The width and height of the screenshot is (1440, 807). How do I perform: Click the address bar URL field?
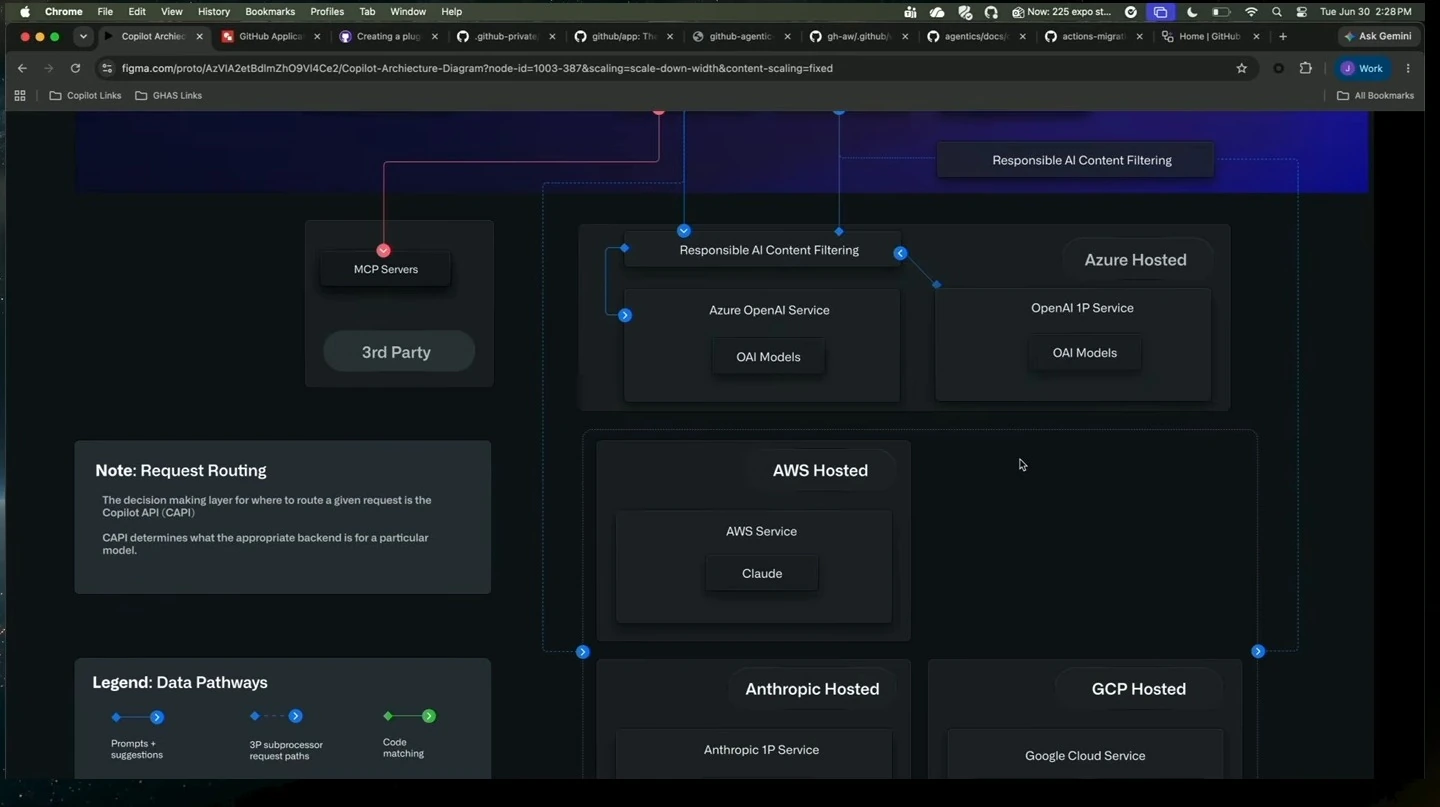coord(670,68)
